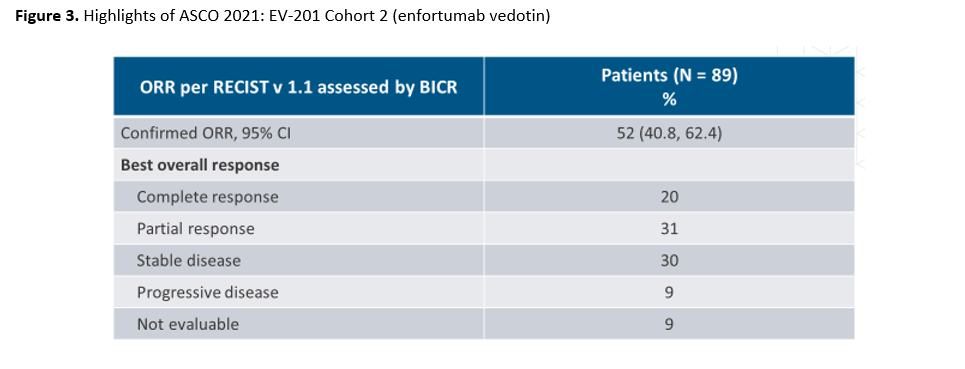965x369 pixels.
Task: Select the Not evaluable row label
Action: (x=188, y=324)
